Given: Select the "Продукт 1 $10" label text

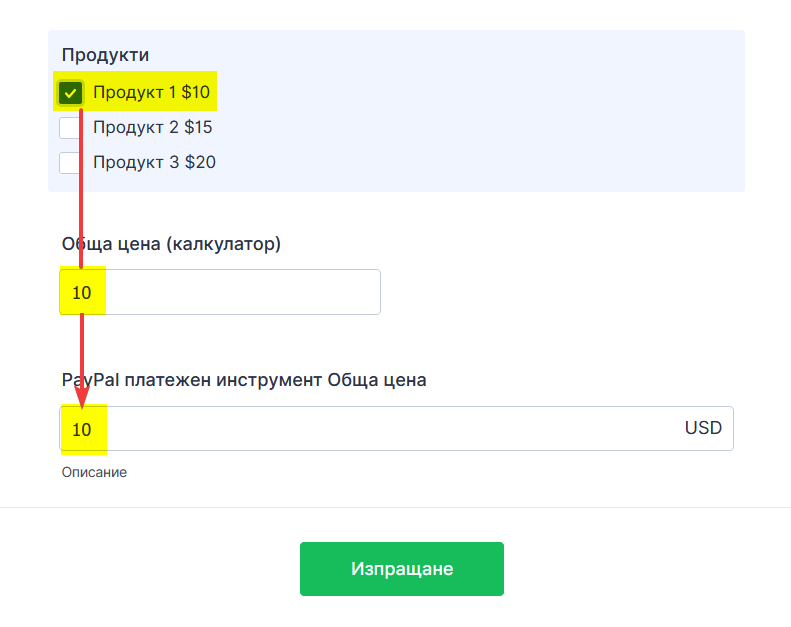Looking at the screenshot, I should click(x=151, y=93).
